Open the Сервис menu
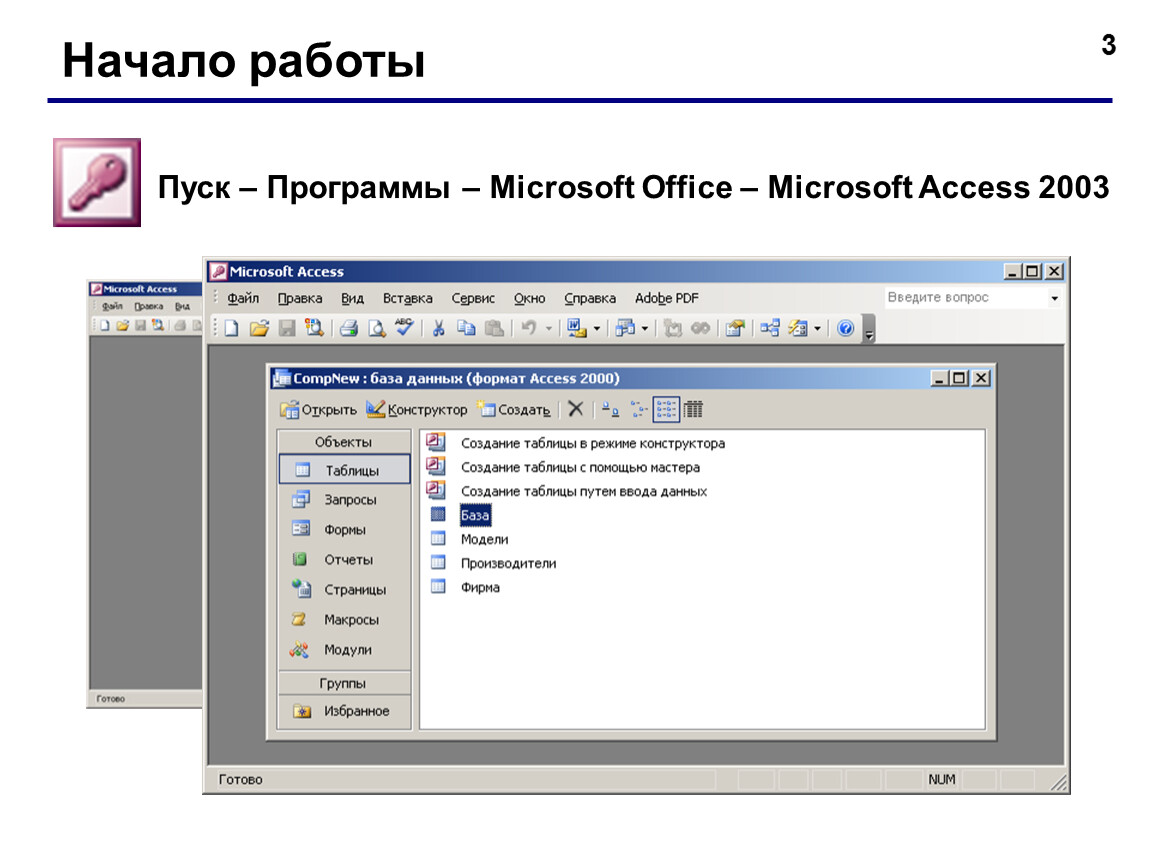This screenshot has height=864, width=1150. click(x=473, y=298)
